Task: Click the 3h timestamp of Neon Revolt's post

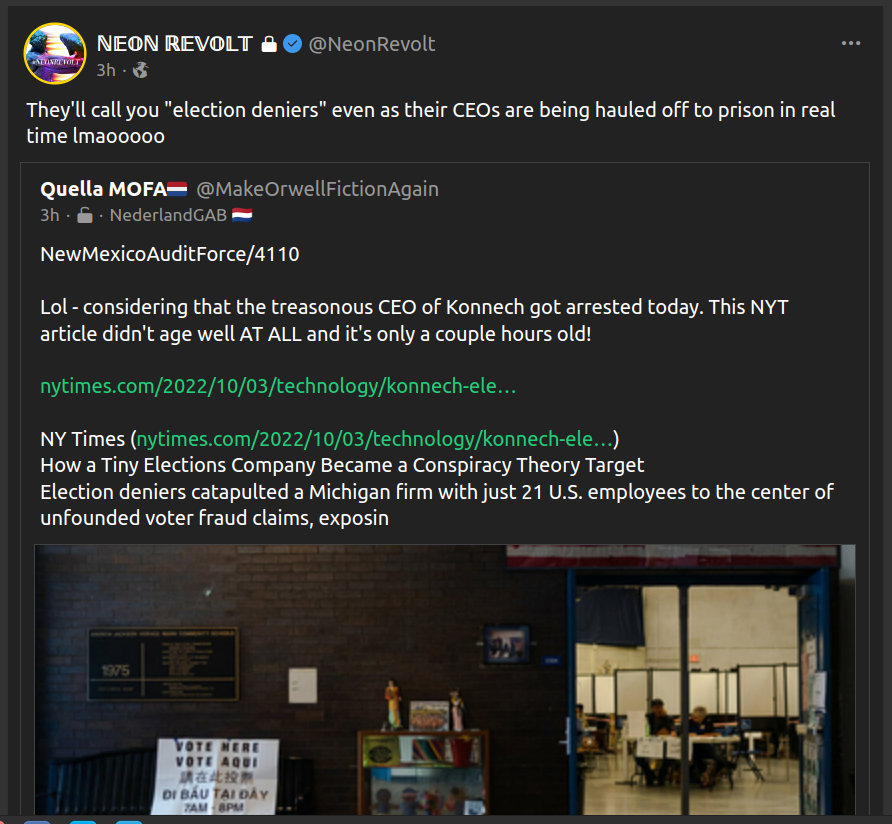Action: coord(106,70)
